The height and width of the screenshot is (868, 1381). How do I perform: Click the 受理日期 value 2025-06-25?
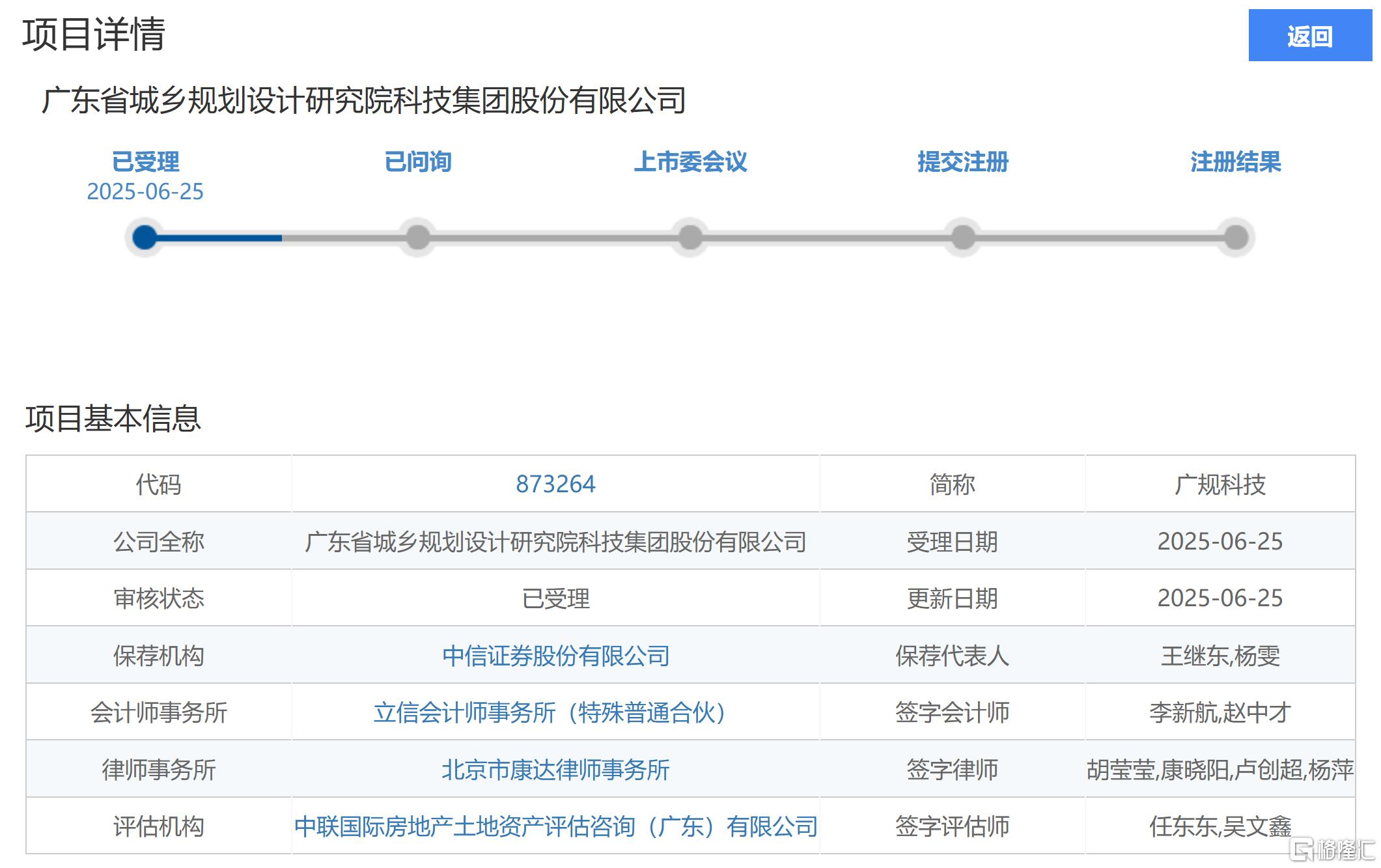(x=1220, y=541)
